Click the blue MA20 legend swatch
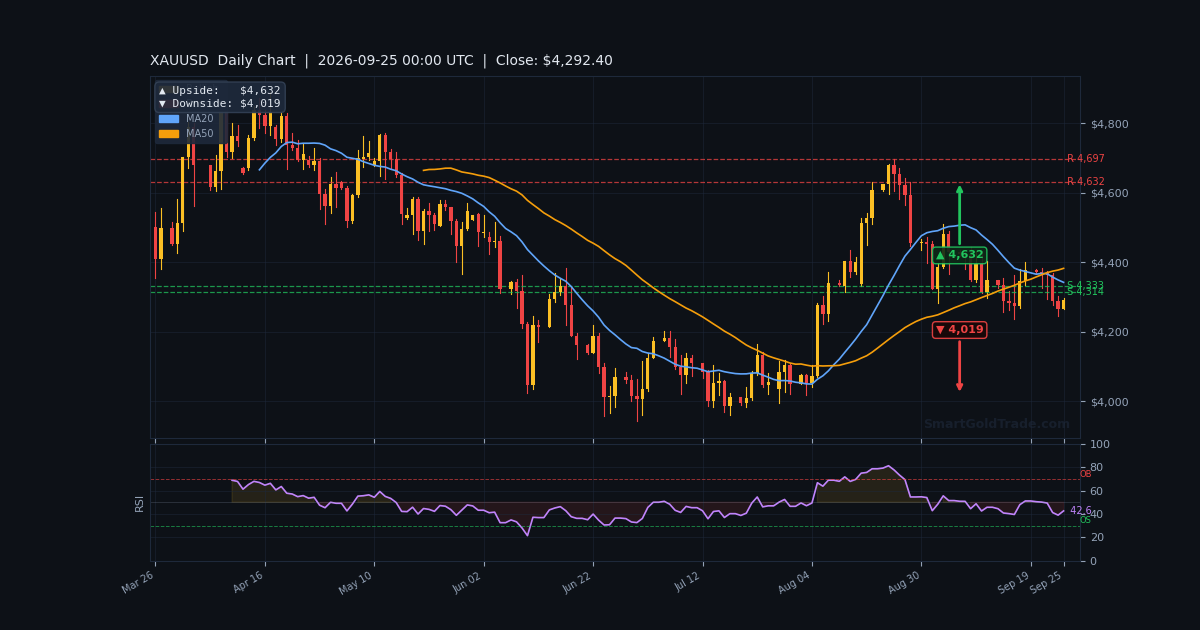This screenshot has height=630, width=1200. tap(169, 119)
